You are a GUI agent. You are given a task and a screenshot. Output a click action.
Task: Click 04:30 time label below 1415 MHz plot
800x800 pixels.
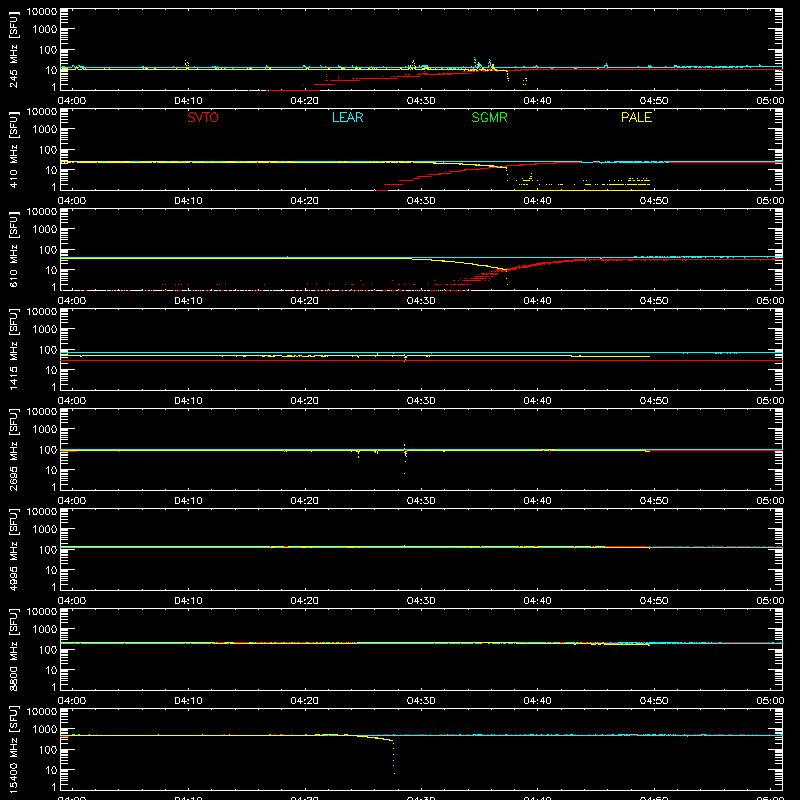tap(421, 401)
